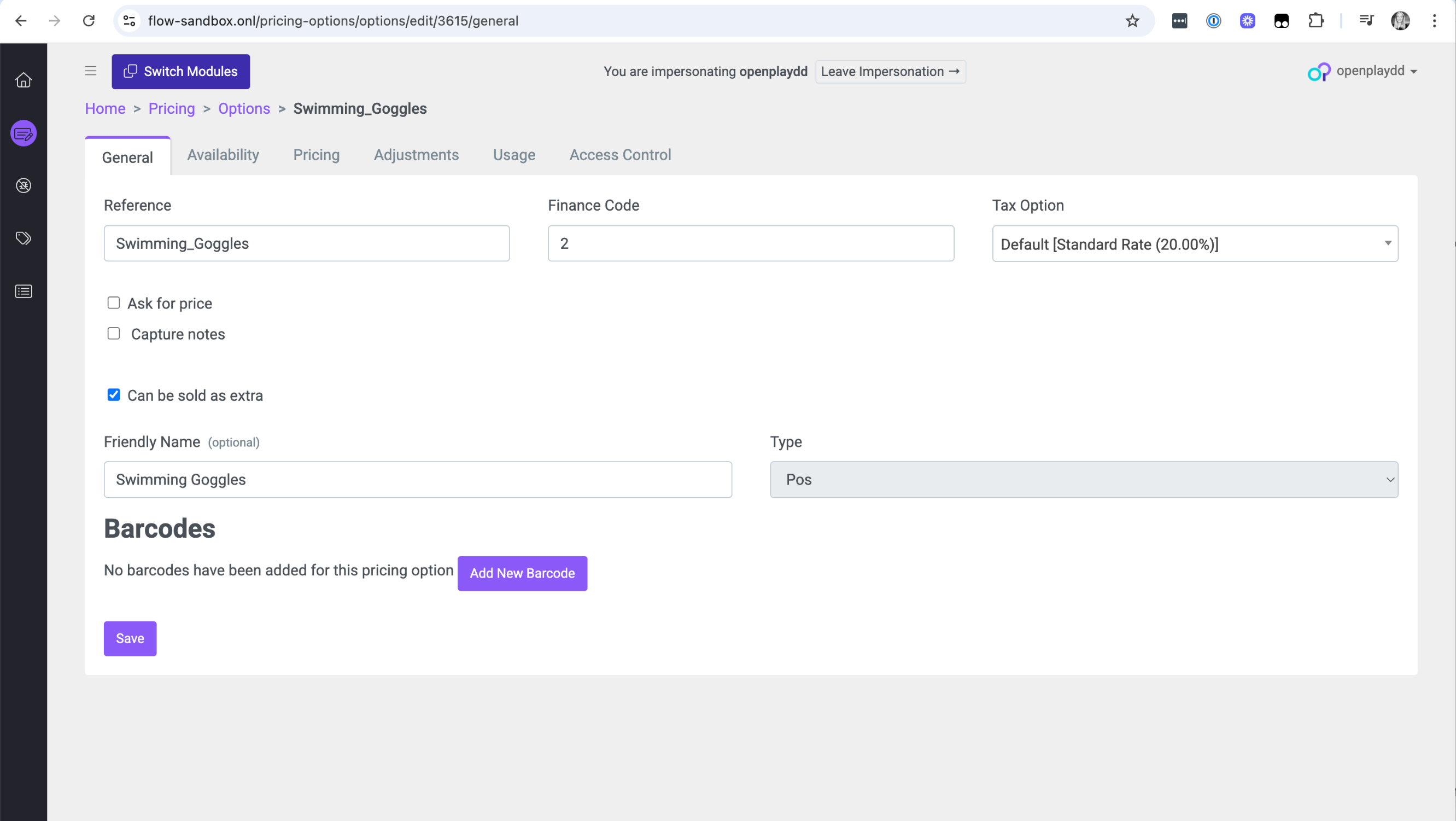
Task: Click Add New Barcode
Action: tap(522, 573)
